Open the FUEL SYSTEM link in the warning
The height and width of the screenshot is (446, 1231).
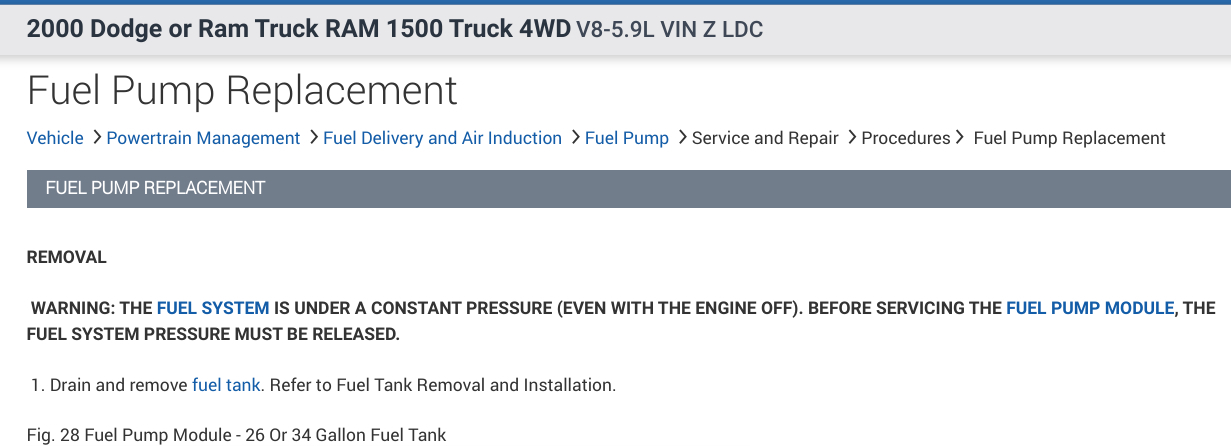coord(213,309)
